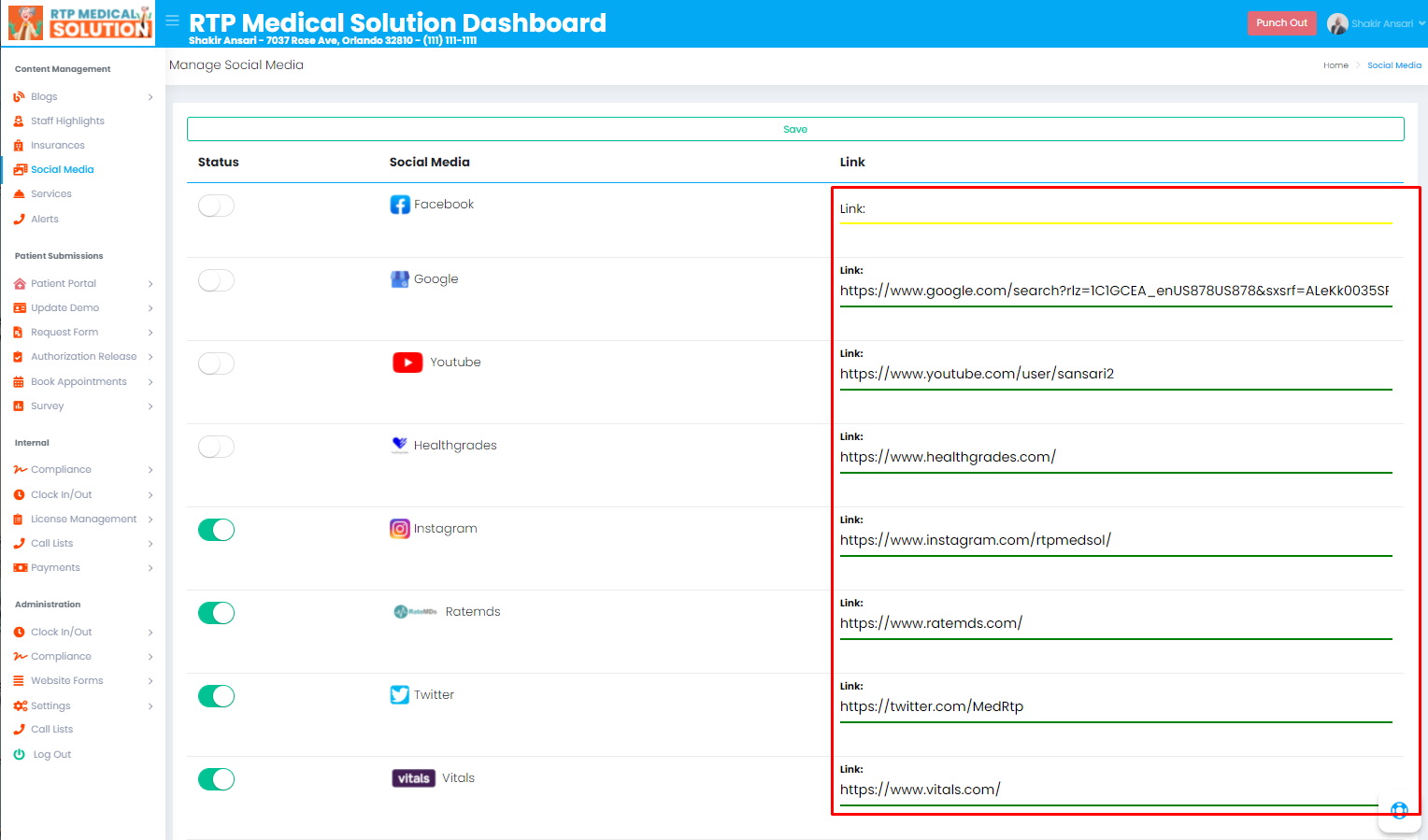Disable the Instagram status toggle
Screen dimensions: 1428x840
pyautogui.click(x=216, y=530)
